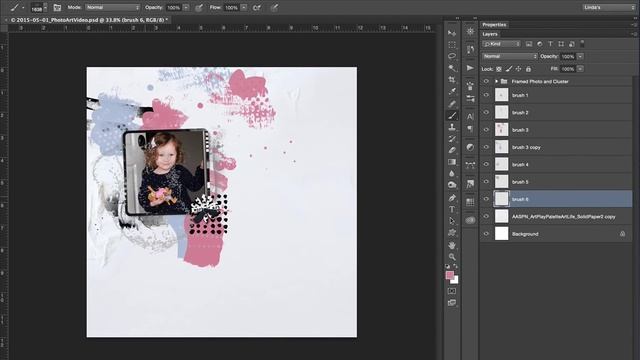Open the Kind filter dropdown
This screenshot has height=360, width=640.
(502, 44)
